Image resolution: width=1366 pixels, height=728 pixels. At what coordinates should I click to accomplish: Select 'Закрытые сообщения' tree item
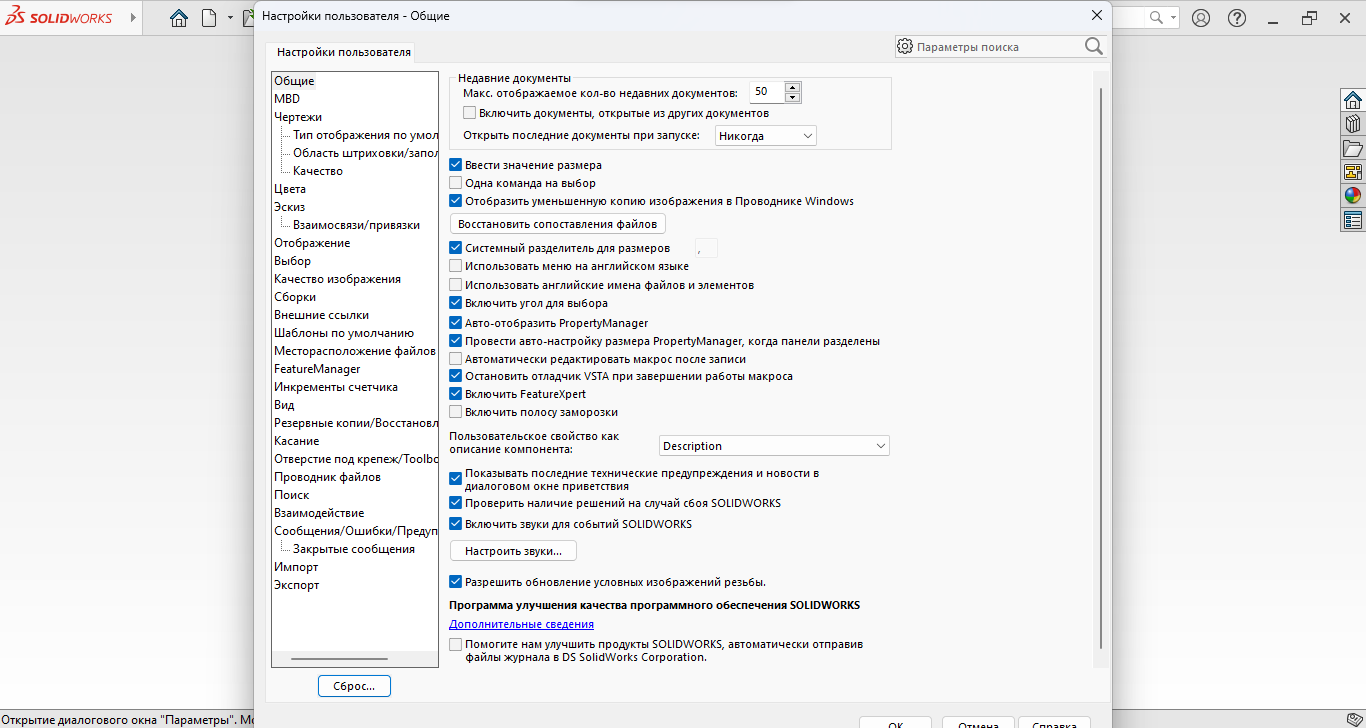point(354,549)
